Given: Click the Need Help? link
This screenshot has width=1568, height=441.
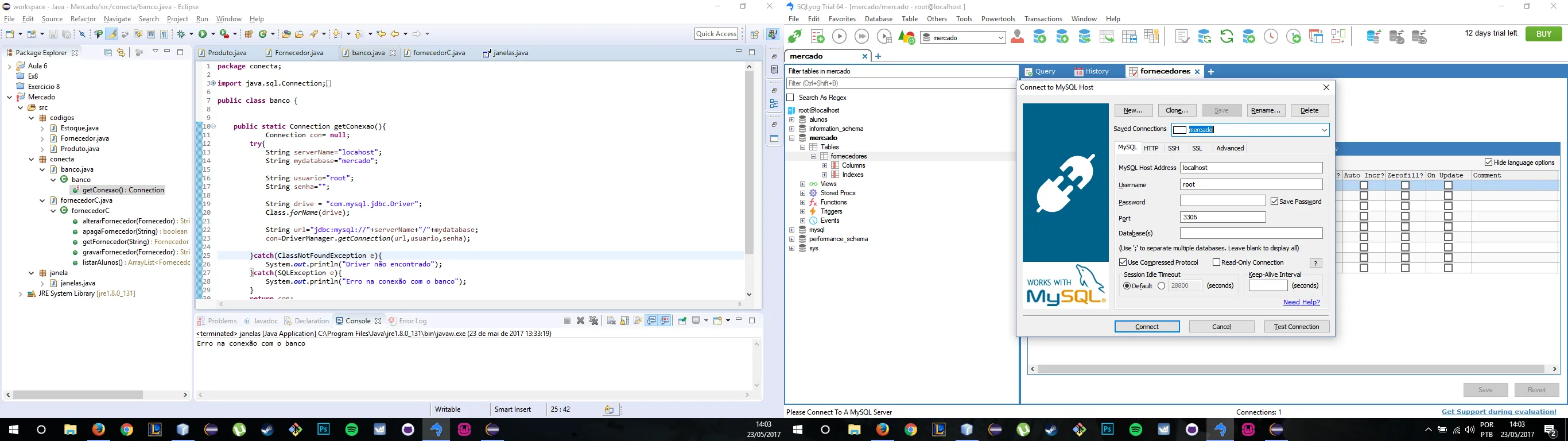Looking at the screenshot, I should [x=1301, y=302].
